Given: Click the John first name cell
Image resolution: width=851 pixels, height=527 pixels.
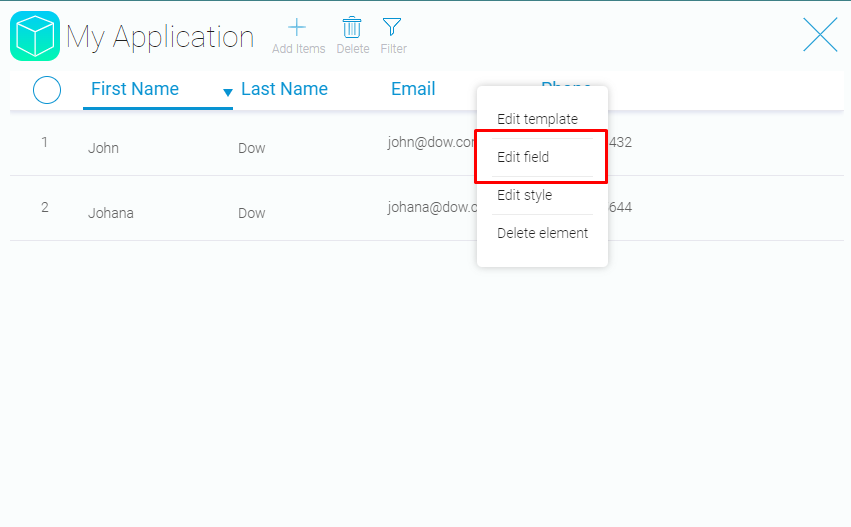Looking at the screenshot, I should tap(103, 148).
